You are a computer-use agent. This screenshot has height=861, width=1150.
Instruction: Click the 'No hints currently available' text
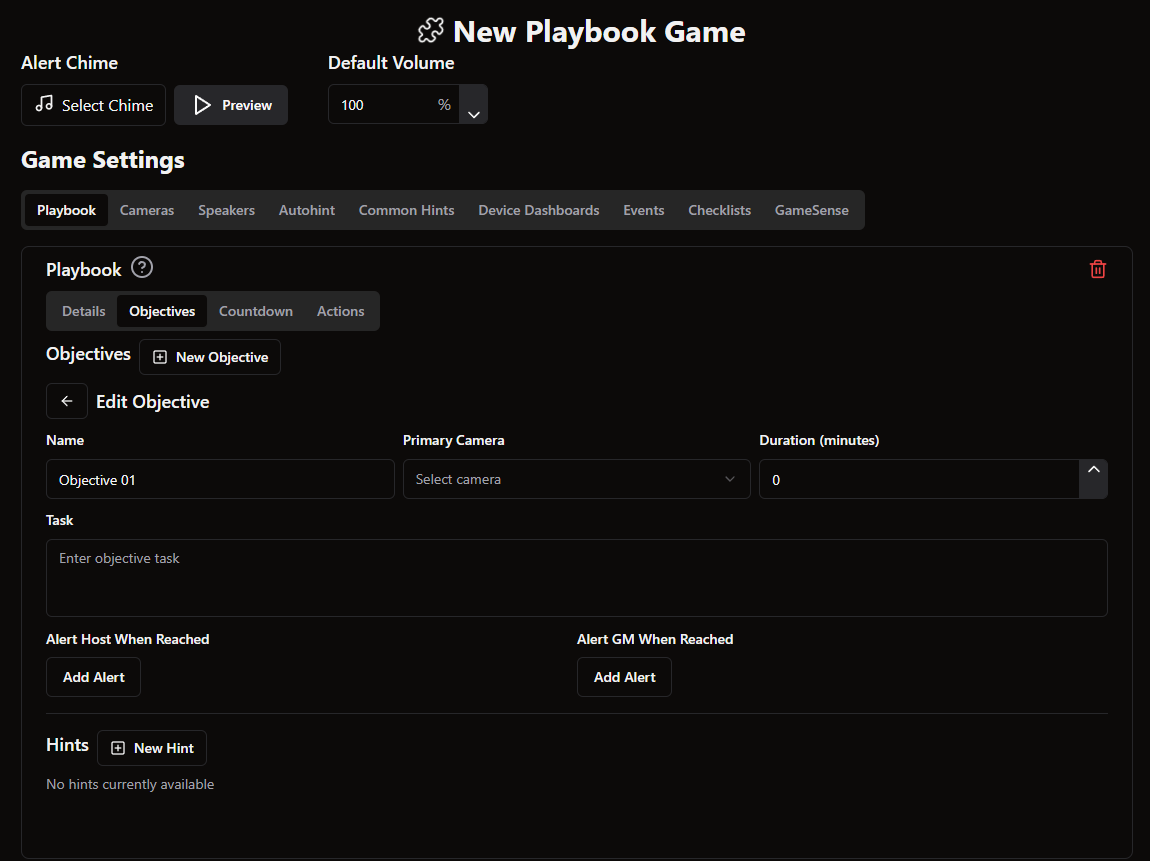(130, 784)
